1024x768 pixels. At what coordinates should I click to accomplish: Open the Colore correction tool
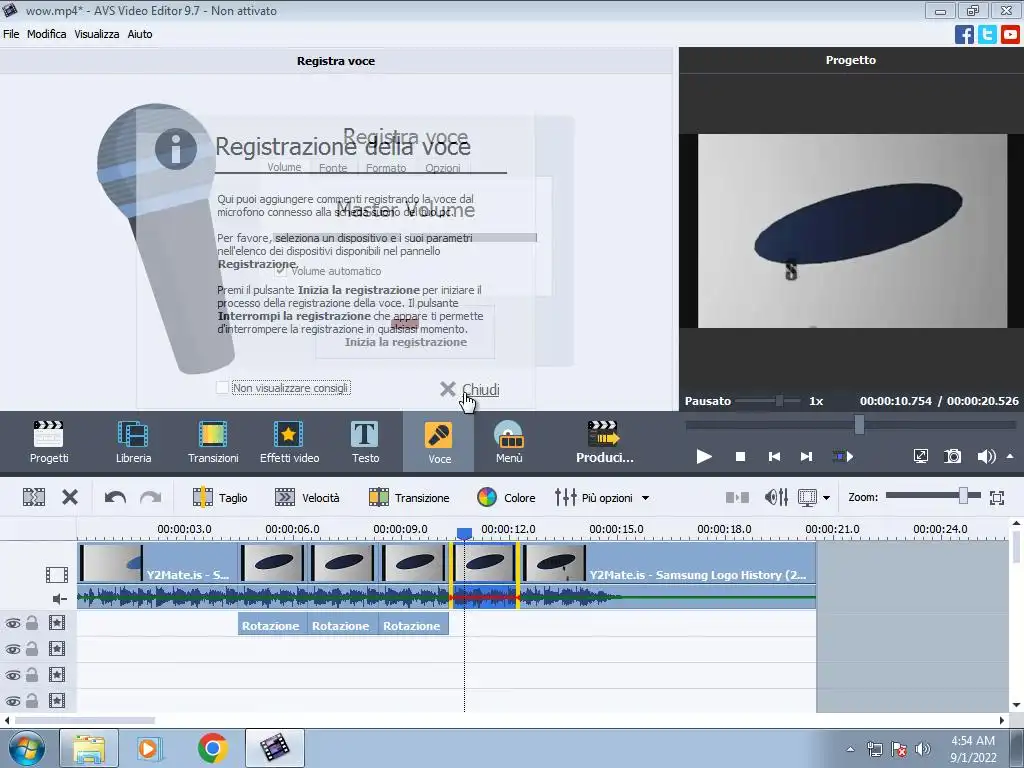506,498
